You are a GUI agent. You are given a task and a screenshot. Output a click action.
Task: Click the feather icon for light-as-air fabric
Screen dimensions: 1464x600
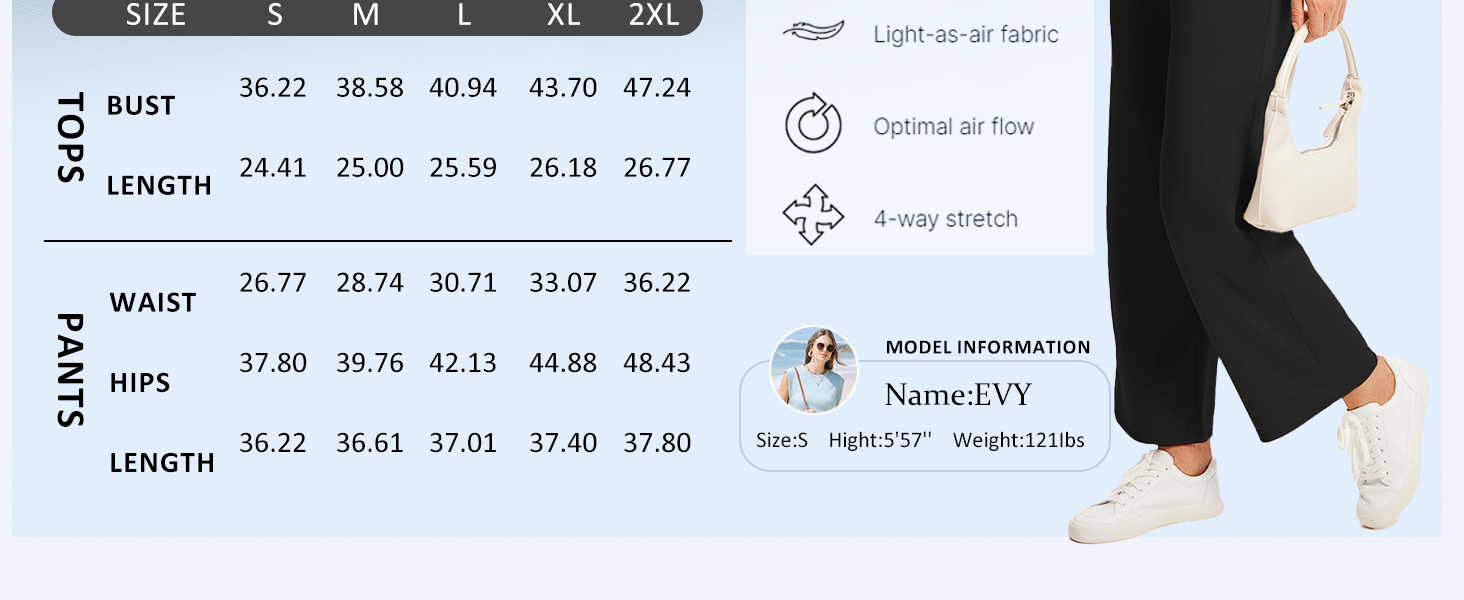813,33
